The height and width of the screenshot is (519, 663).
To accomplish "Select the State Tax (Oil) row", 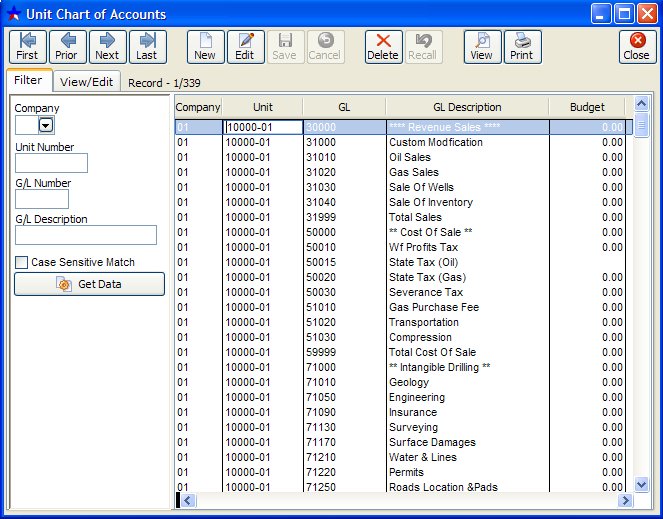I will 400,262.
